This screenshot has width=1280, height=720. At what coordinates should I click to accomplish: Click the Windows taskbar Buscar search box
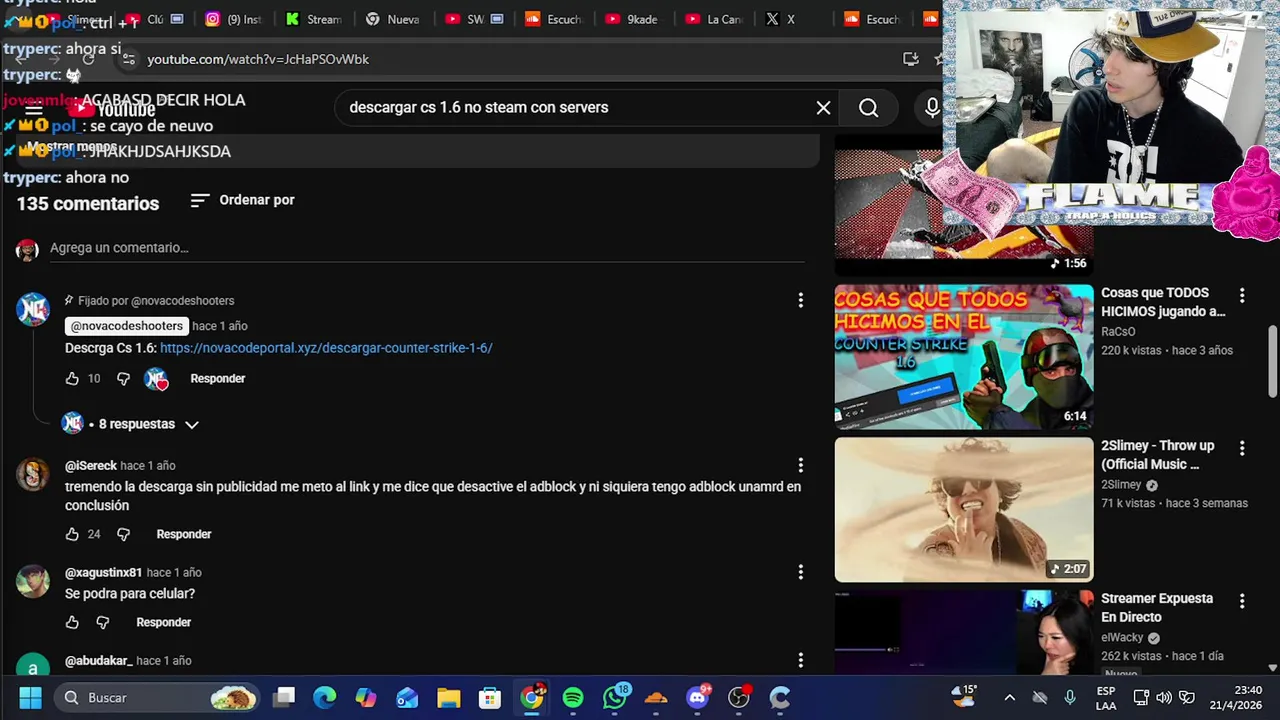coord(156,697)
